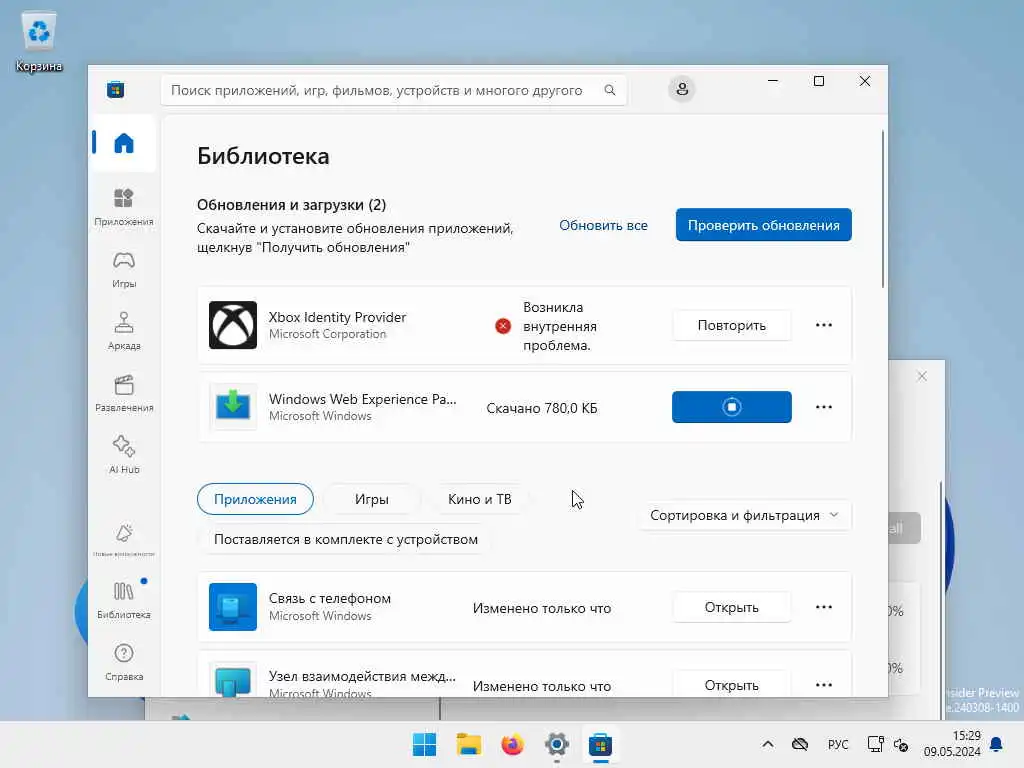The image size is (1024, 768).
Task: Open Связь с телефоном with Открыть button
Action: click(731, 607)
